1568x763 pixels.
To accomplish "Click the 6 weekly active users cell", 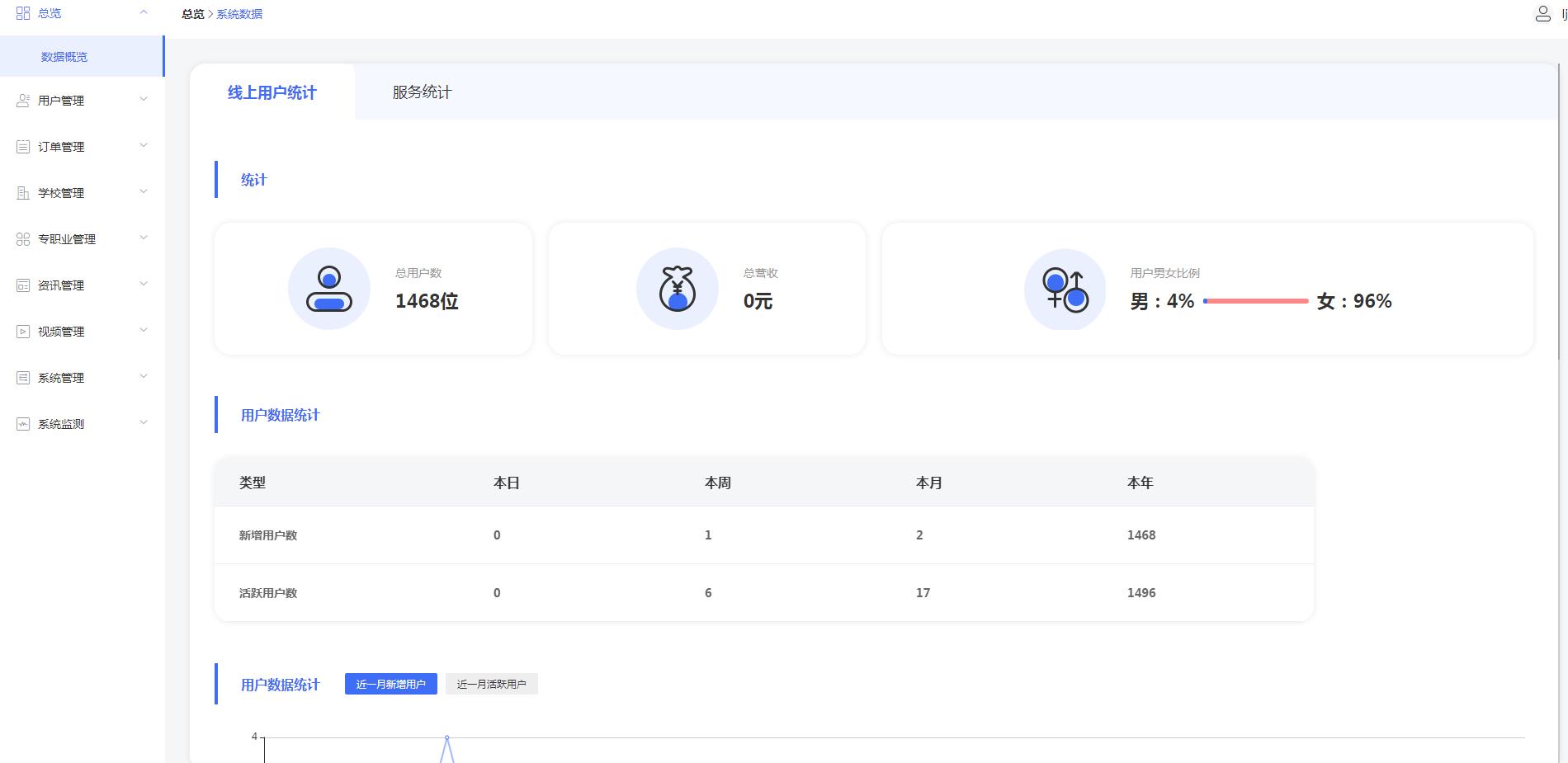I will [708, 593].
